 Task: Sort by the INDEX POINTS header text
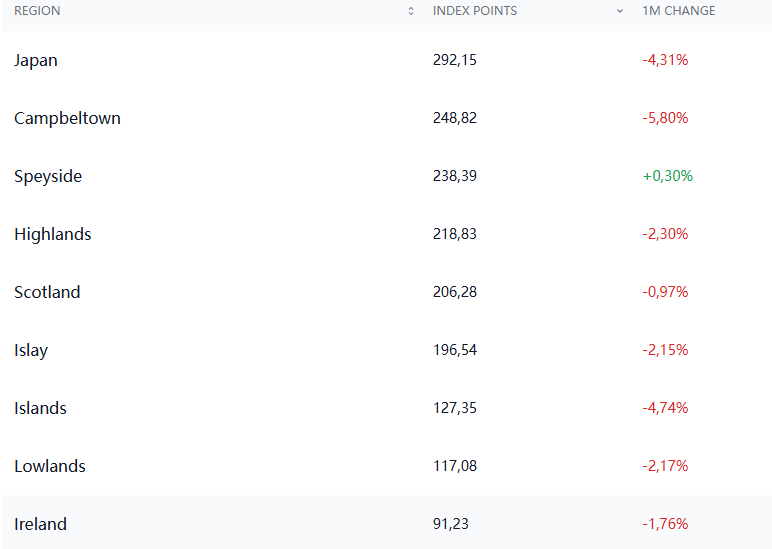click(x=475, y=11)
